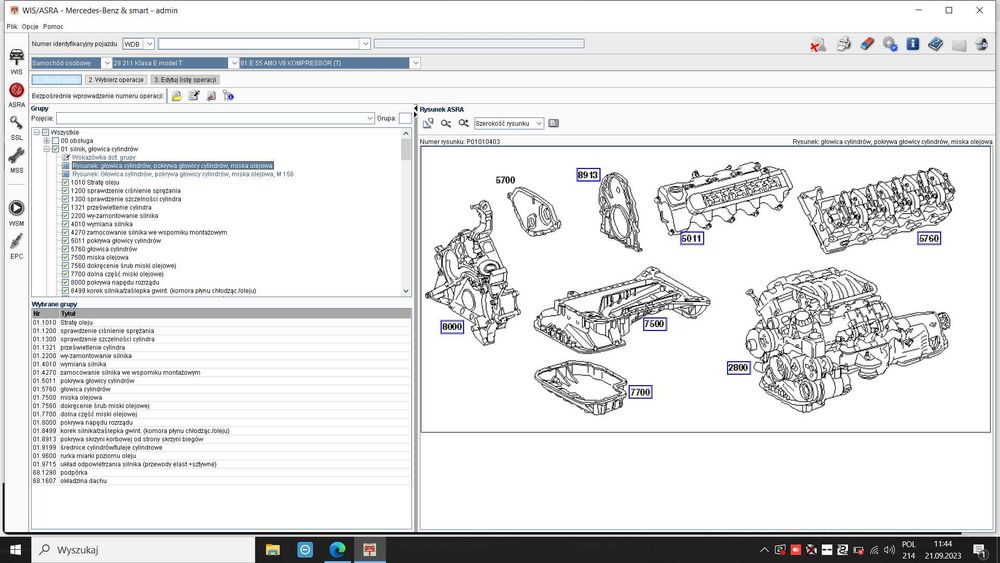Switch to the 2. Wybierz operacje tab

pyautogui.click(x=116, y=80)
